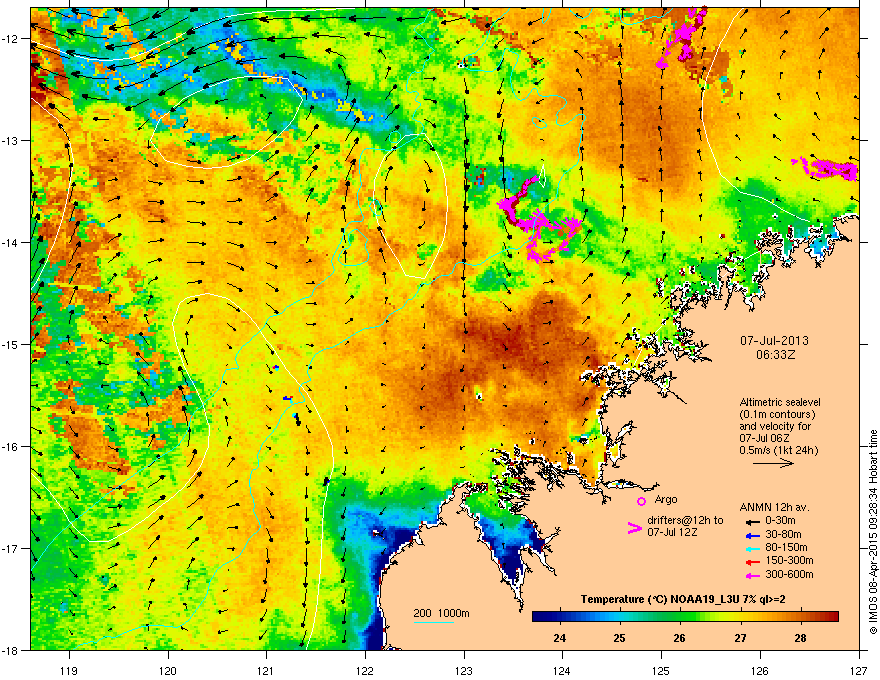Click the colorbar value 24

click(x=560, y=638)
